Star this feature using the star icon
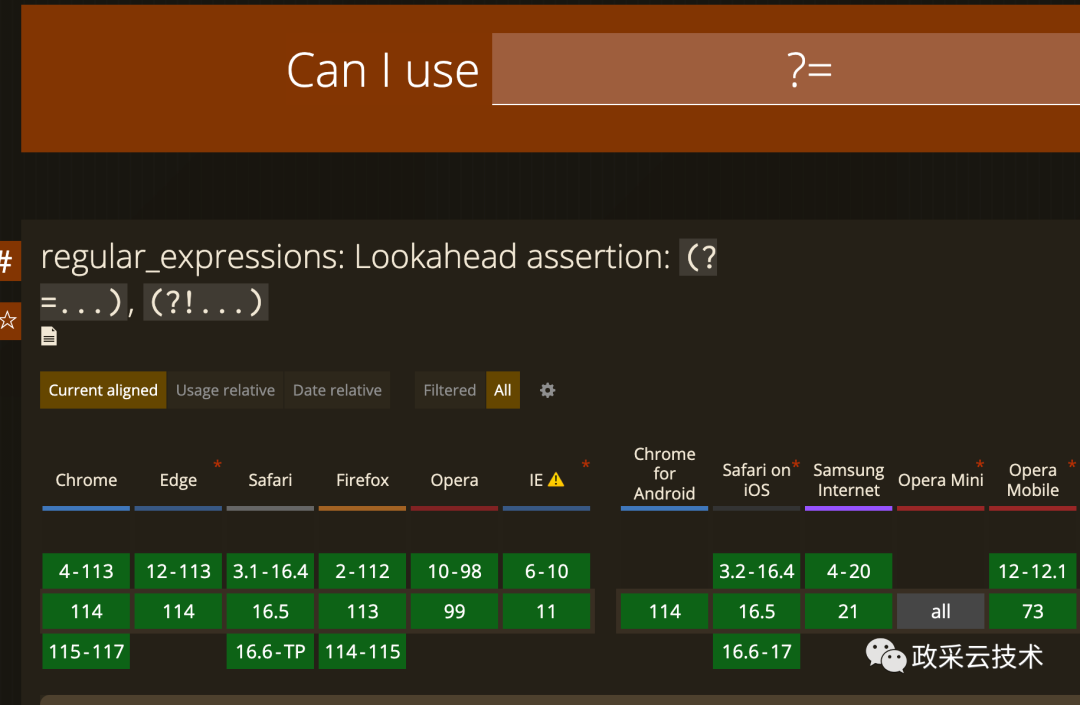Screen dimensions: 1080x705 click(8, 320)
